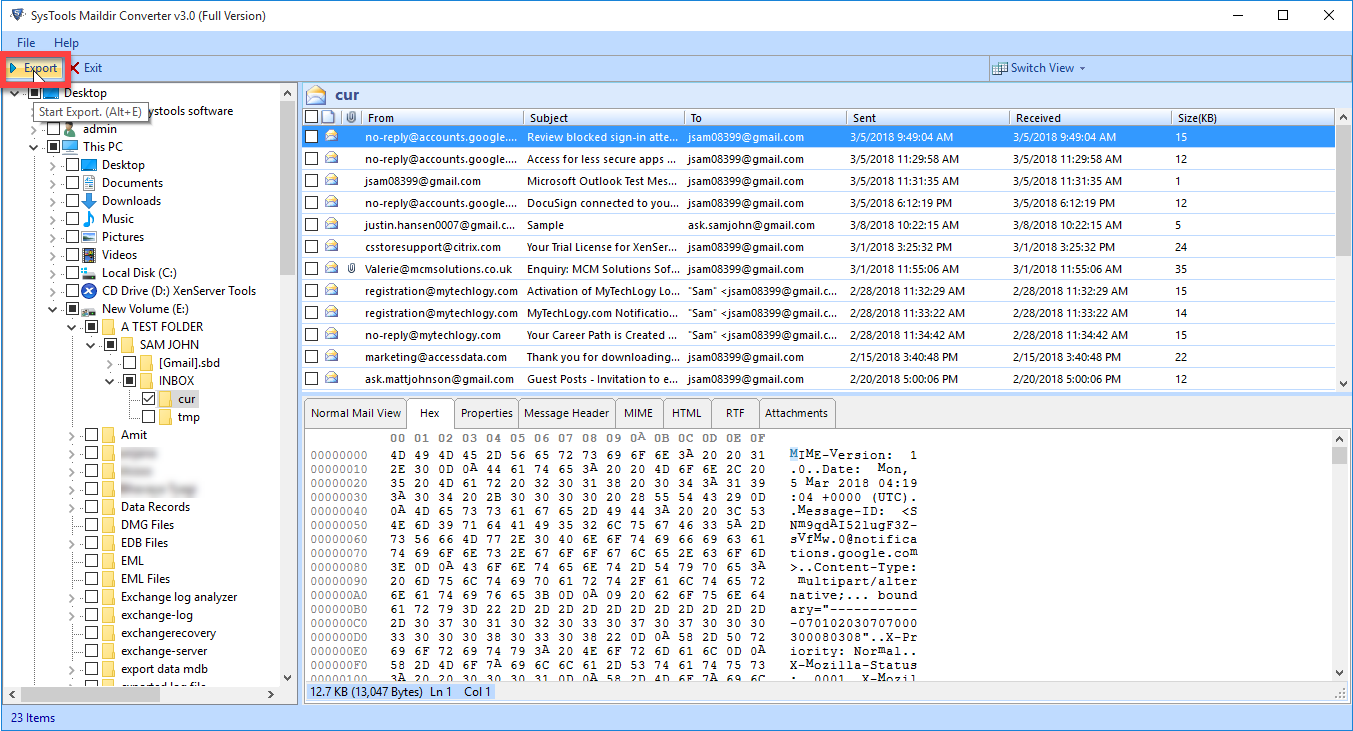Switch to the MIME tab

638,413
